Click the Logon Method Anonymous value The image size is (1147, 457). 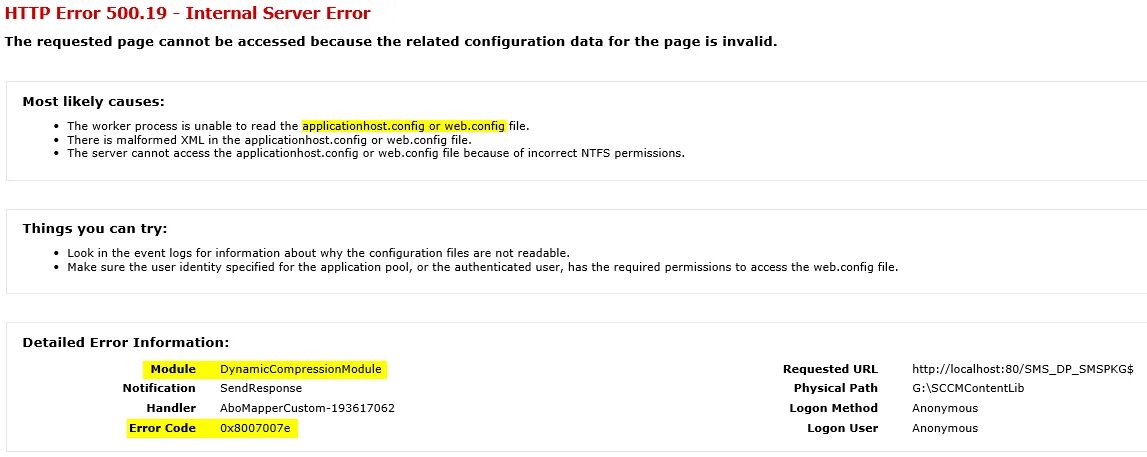[944, 408]
